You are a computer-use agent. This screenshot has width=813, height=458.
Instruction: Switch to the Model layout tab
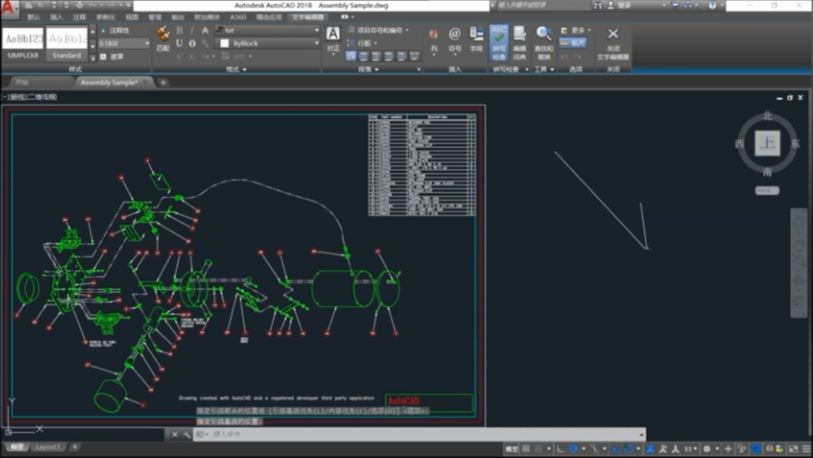coord(16,447)
